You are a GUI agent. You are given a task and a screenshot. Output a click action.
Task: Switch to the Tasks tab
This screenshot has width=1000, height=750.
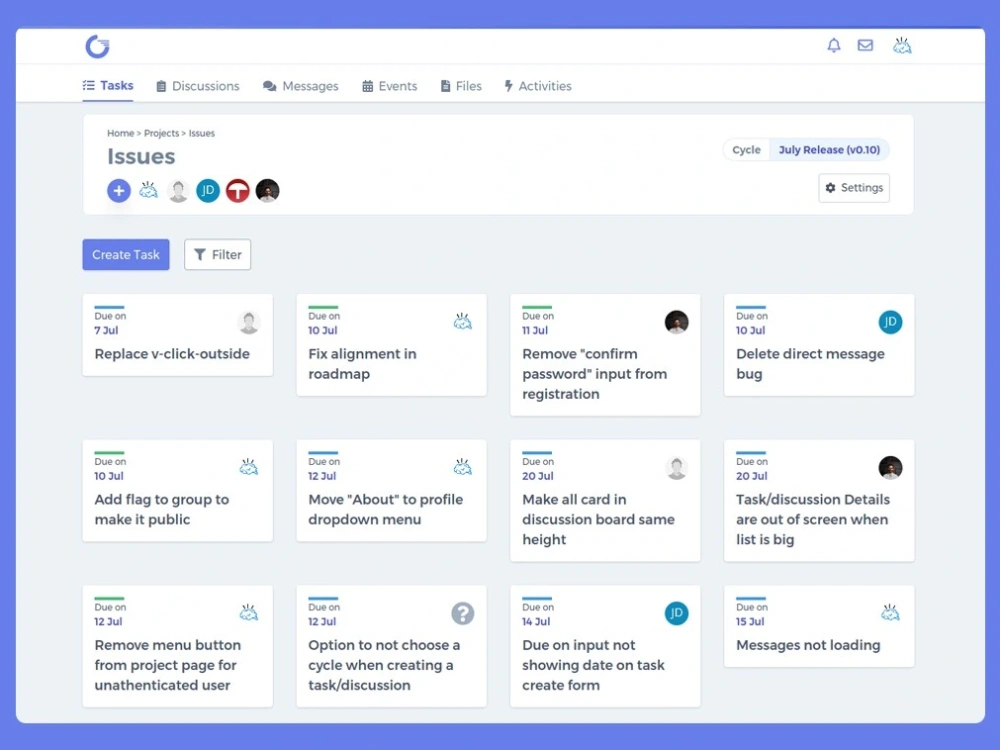108,85
